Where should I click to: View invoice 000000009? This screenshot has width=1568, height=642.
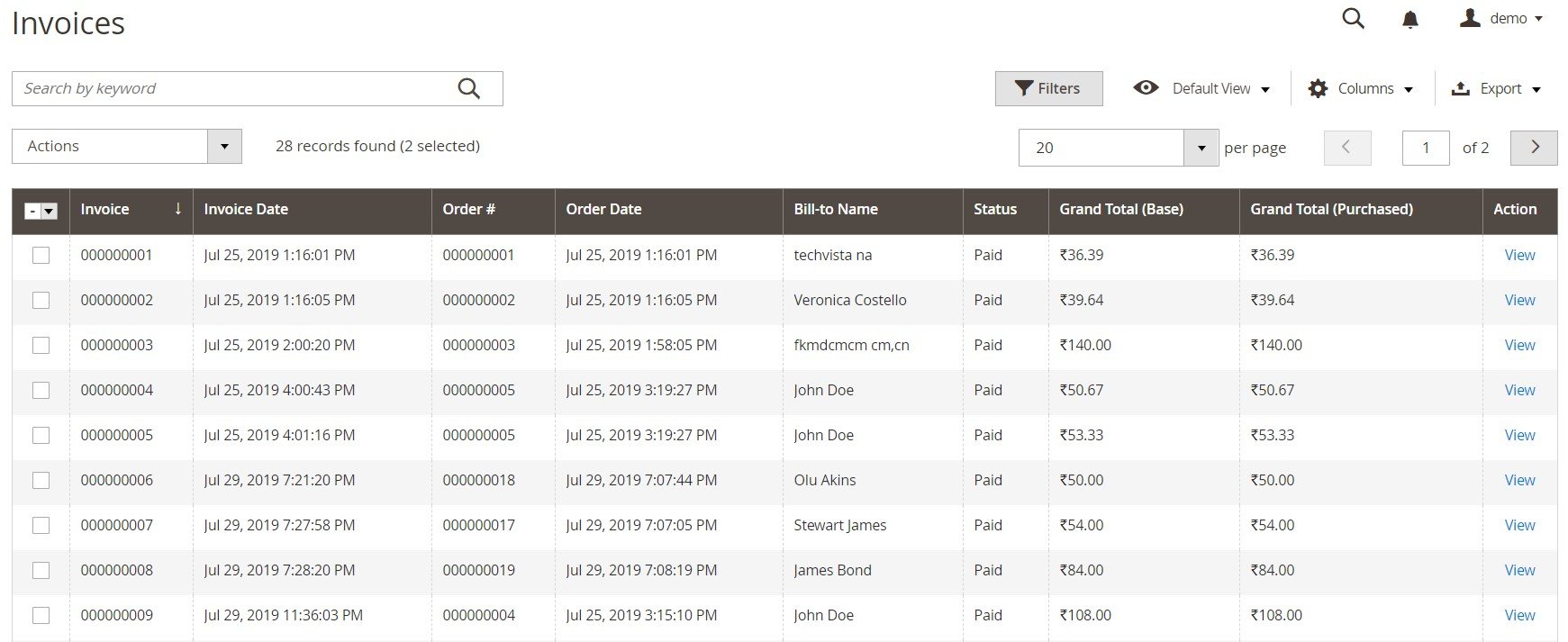(1519, 616)
